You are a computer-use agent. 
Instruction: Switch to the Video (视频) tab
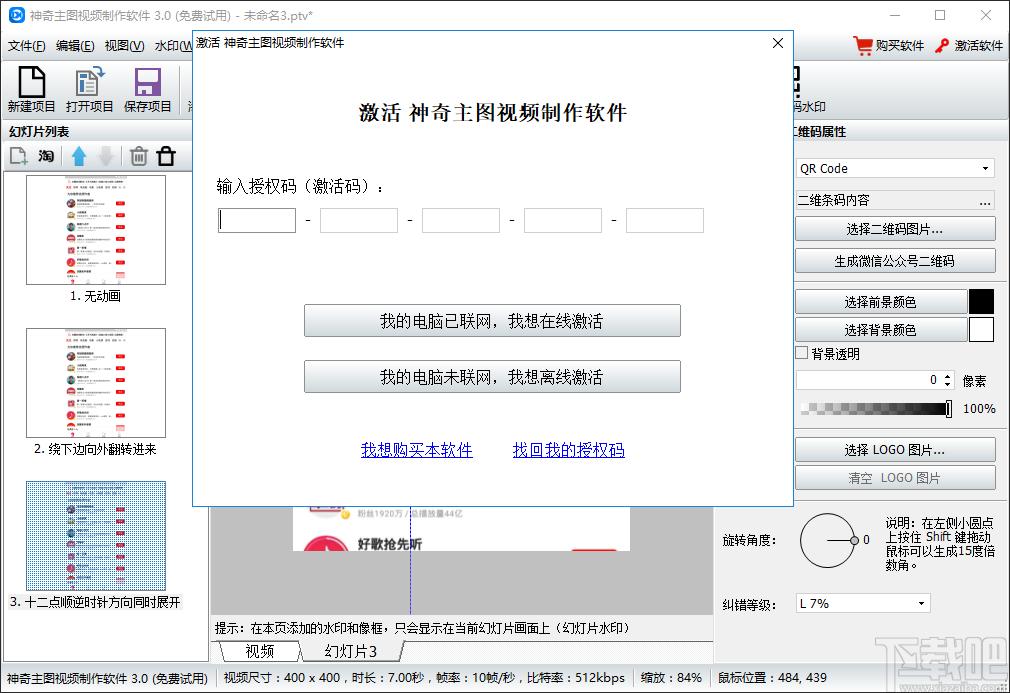click(259, 651)
